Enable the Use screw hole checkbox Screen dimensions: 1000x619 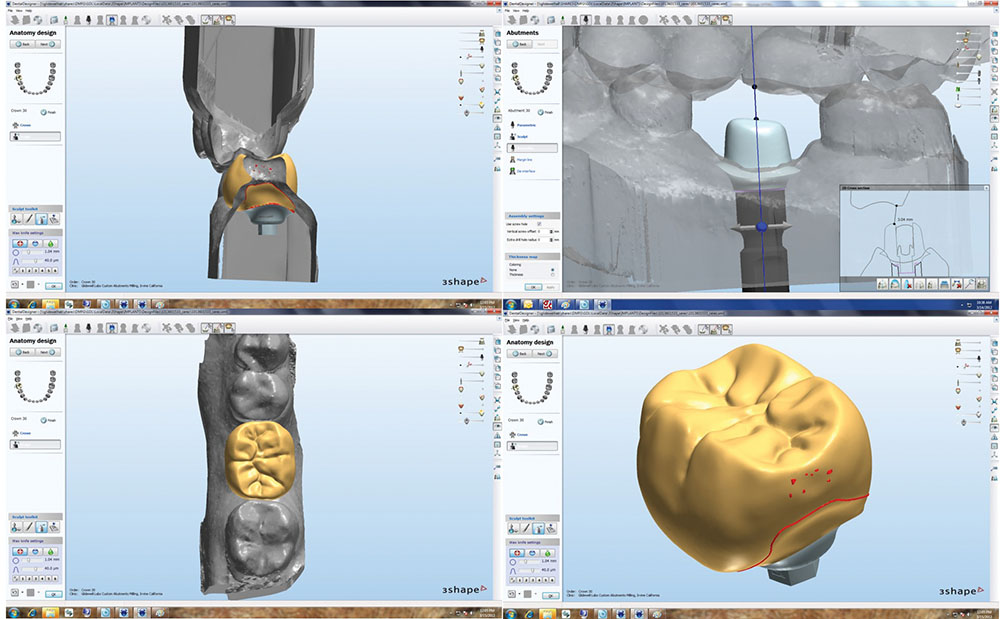(540, 223)
